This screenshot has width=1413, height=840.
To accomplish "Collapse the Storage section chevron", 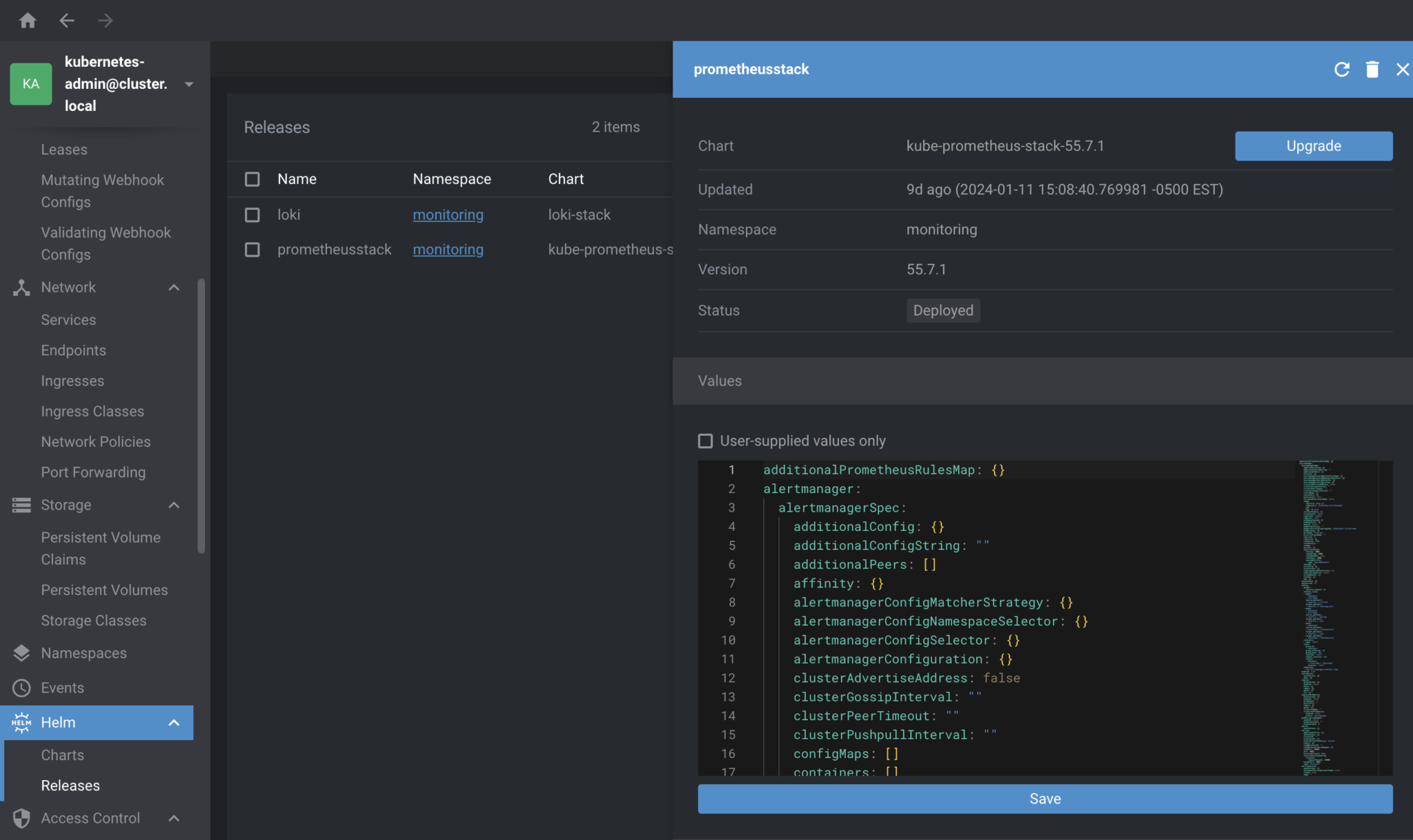I will tap(174, 505).
